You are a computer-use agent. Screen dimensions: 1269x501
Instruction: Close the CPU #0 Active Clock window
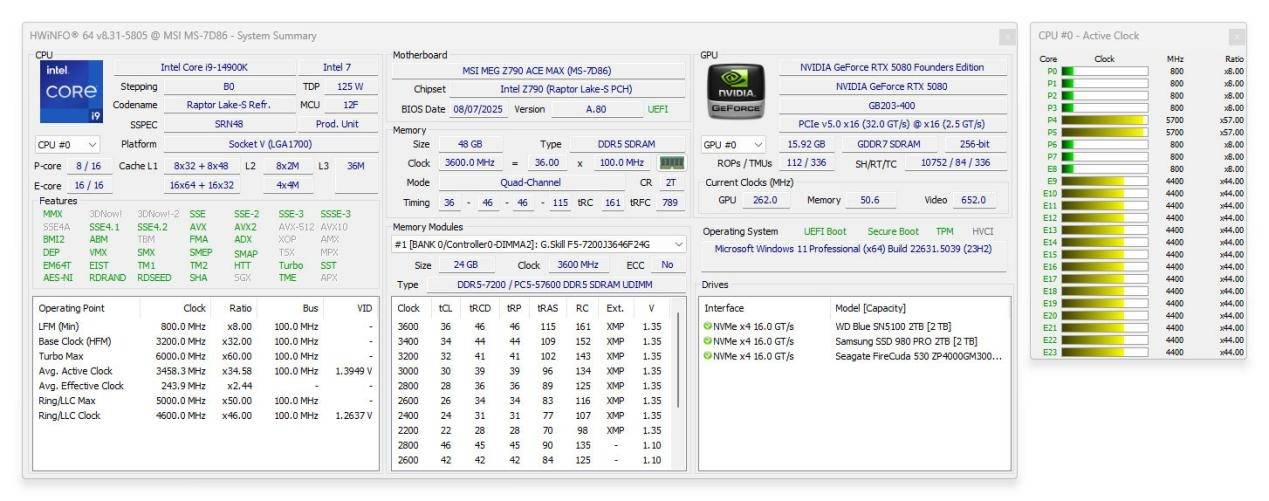click(1237, 36)
